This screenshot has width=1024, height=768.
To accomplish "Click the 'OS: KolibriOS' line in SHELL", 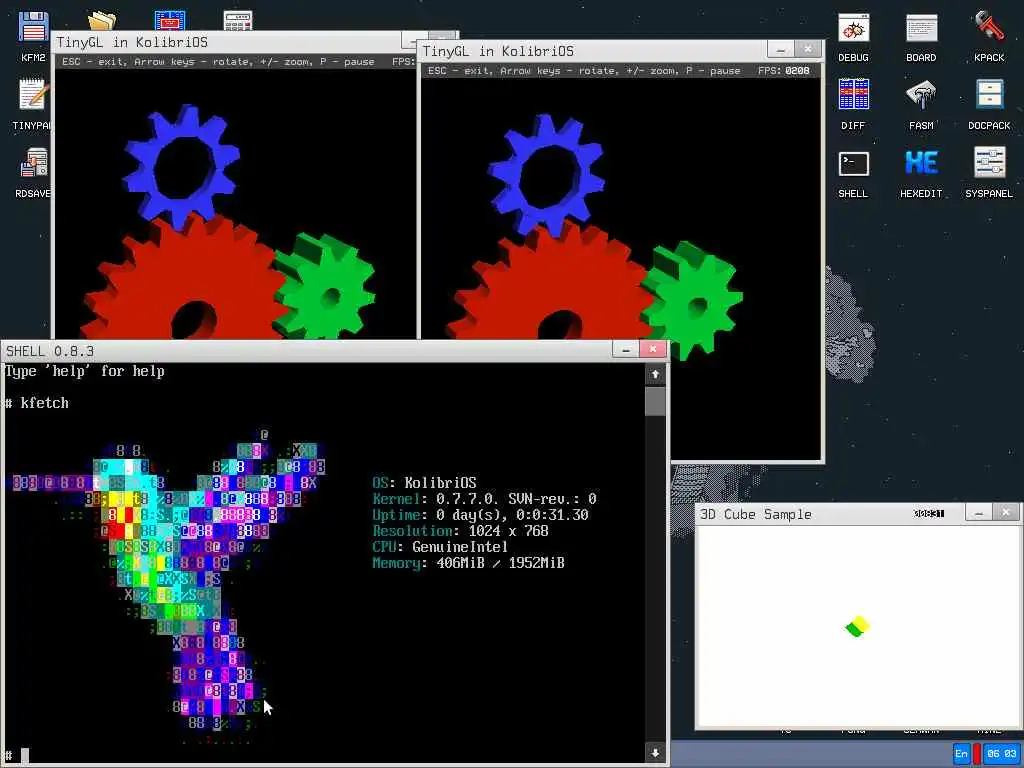I will coord(424,483).
